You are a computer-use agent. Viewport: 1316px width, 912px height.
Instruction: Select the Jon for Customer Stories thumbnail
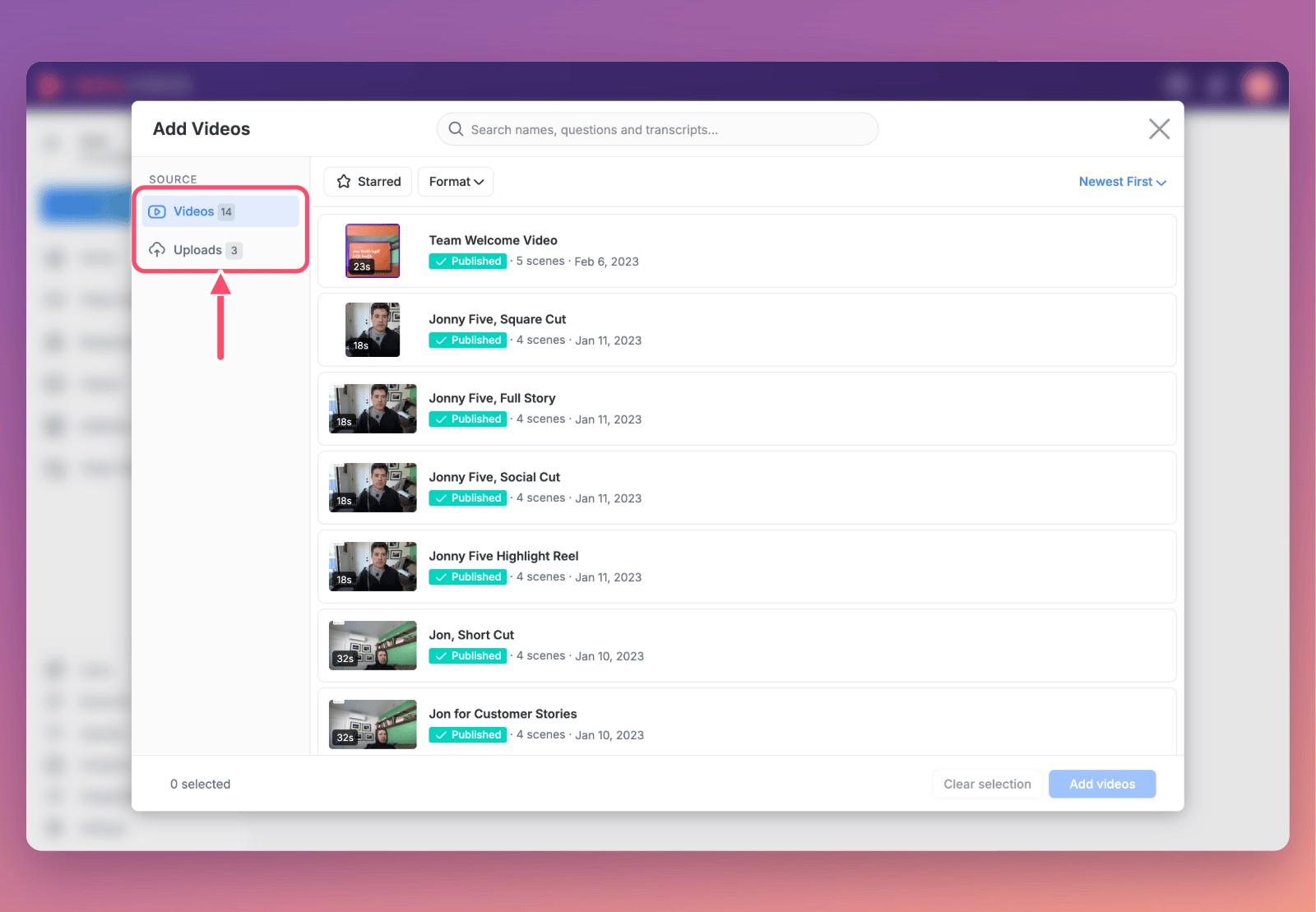(x=373, y=725)
